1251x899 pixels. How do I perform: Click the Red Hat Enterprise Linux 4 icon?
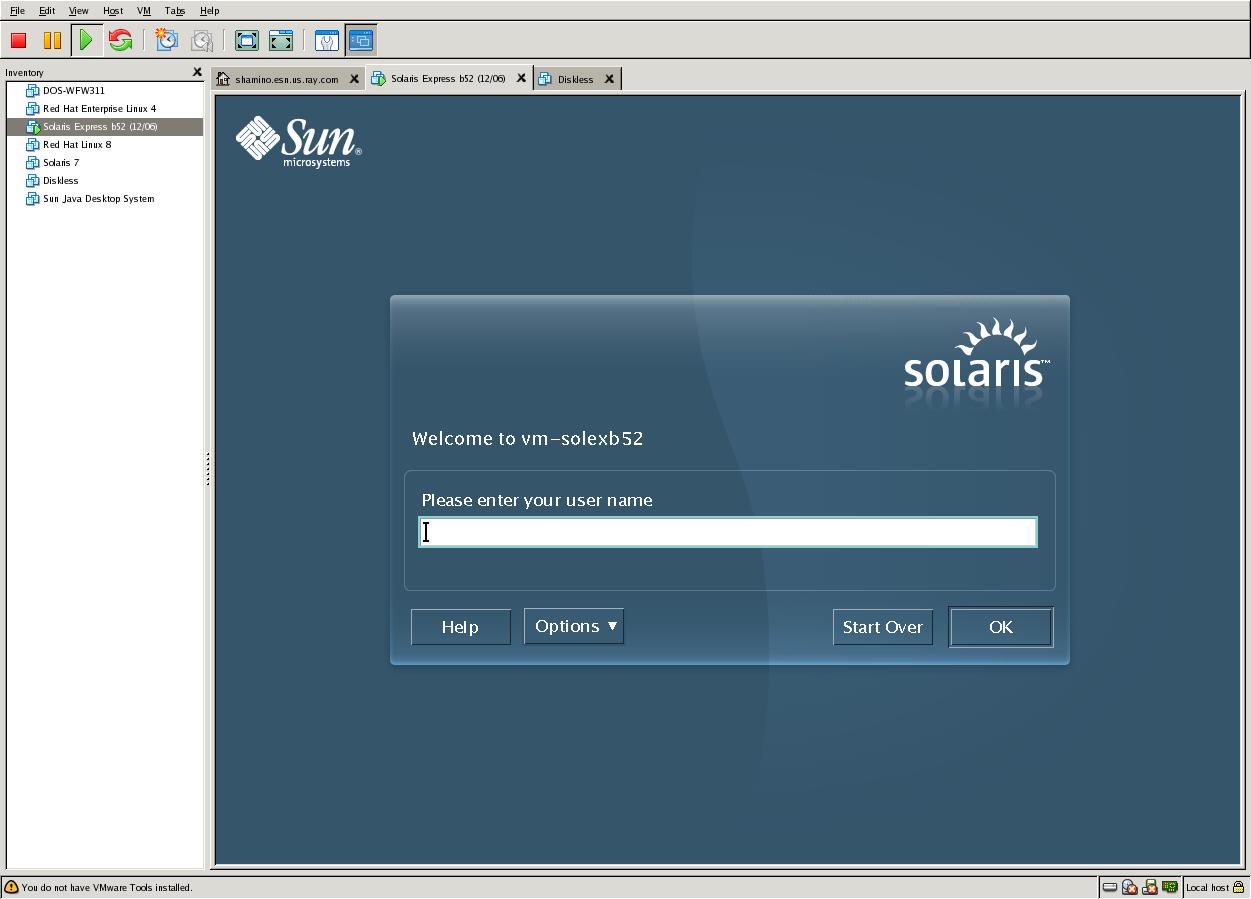[x=32, y=109]
